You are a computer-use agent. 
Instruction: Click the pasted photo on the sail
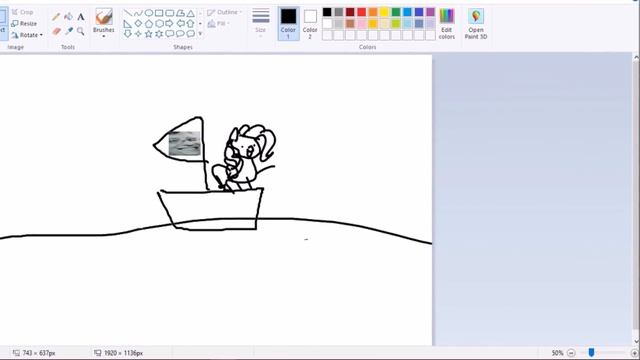(x=184, y=143)
